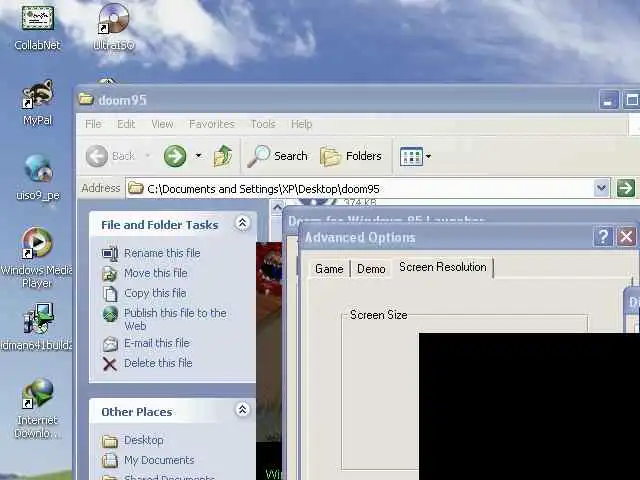Screen dimensions: 640x480
Task: Toggle the Folders pane button
Action: (x=351, y=156)
